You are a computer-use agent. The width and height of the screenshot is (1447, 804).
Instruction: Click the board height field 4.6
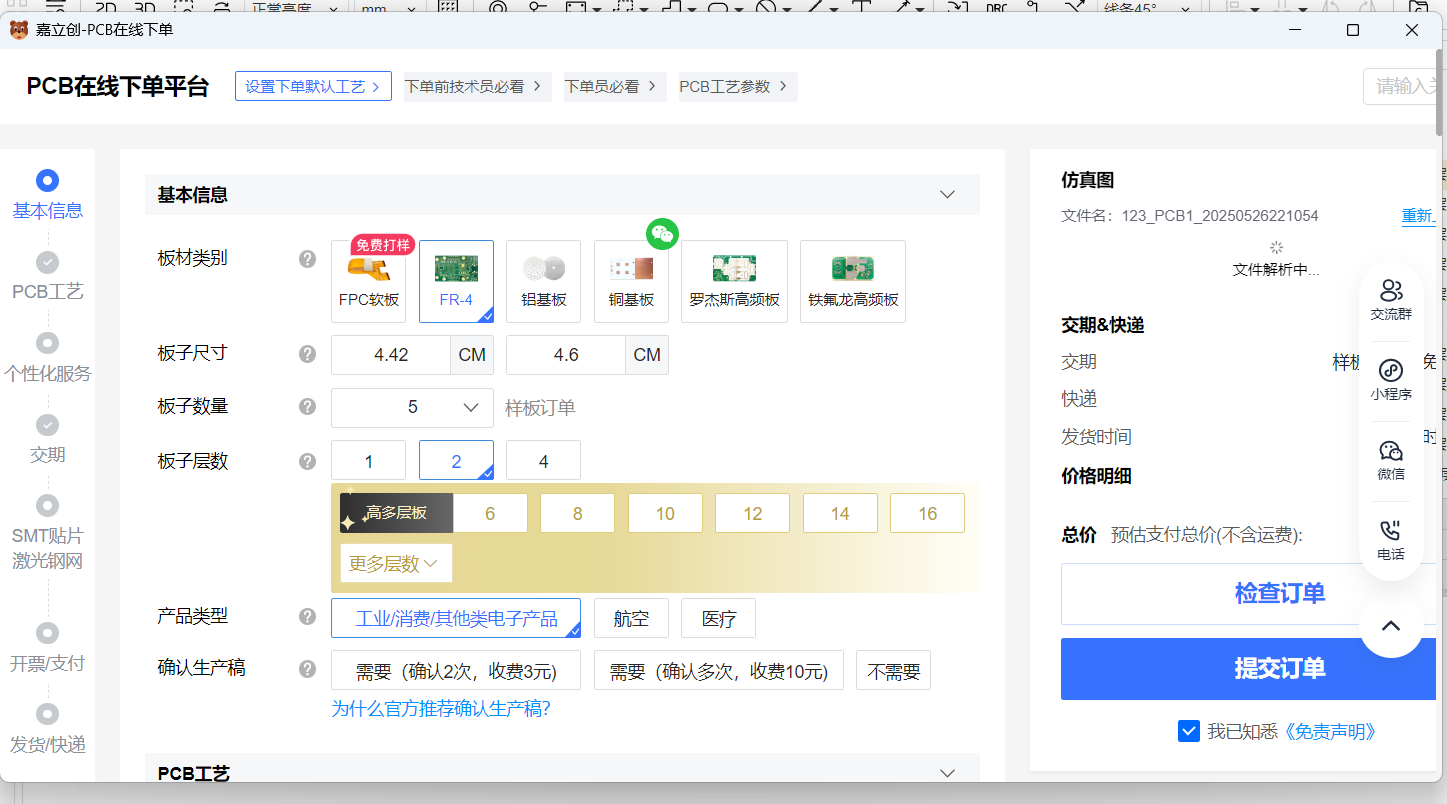(566, 355)
